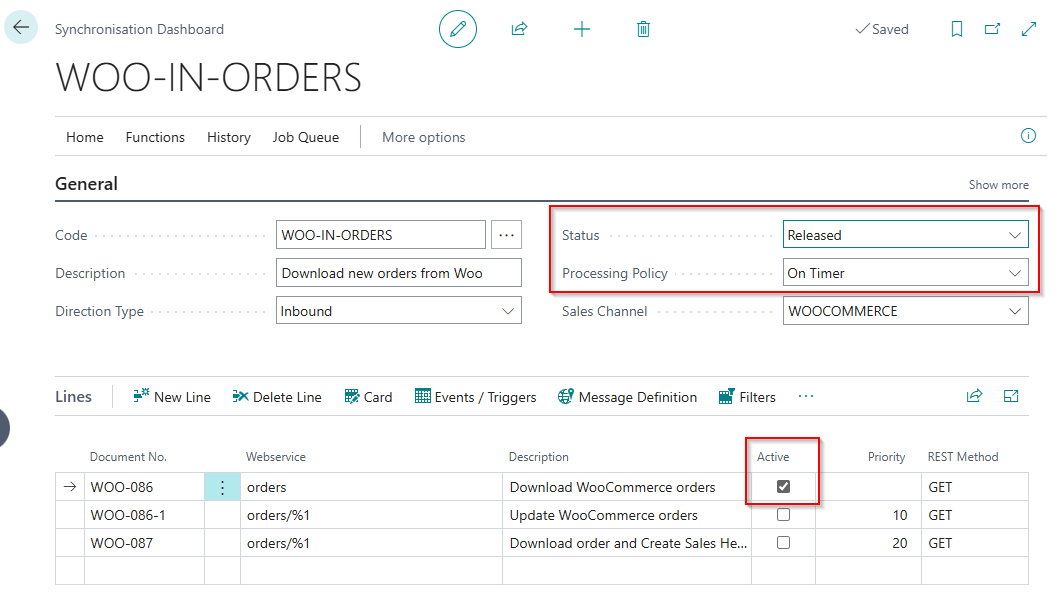Image resolution: width=1058 pixels, height=604 pixels.
Task: Check Active for WOO-087
Action: 783,543
